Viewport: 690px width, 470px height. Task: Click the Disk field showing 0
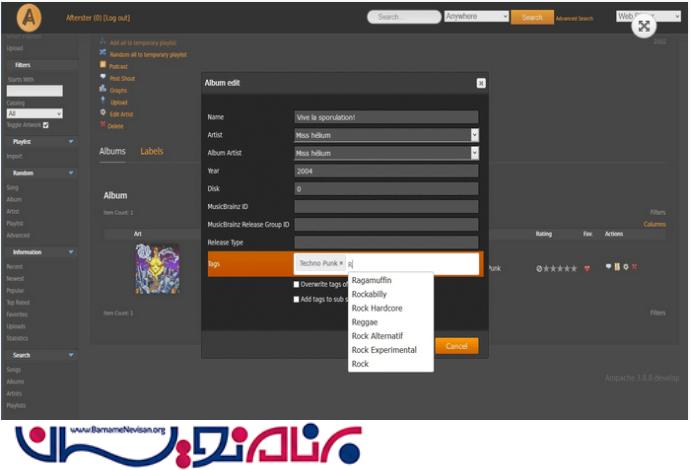(386, 189)
